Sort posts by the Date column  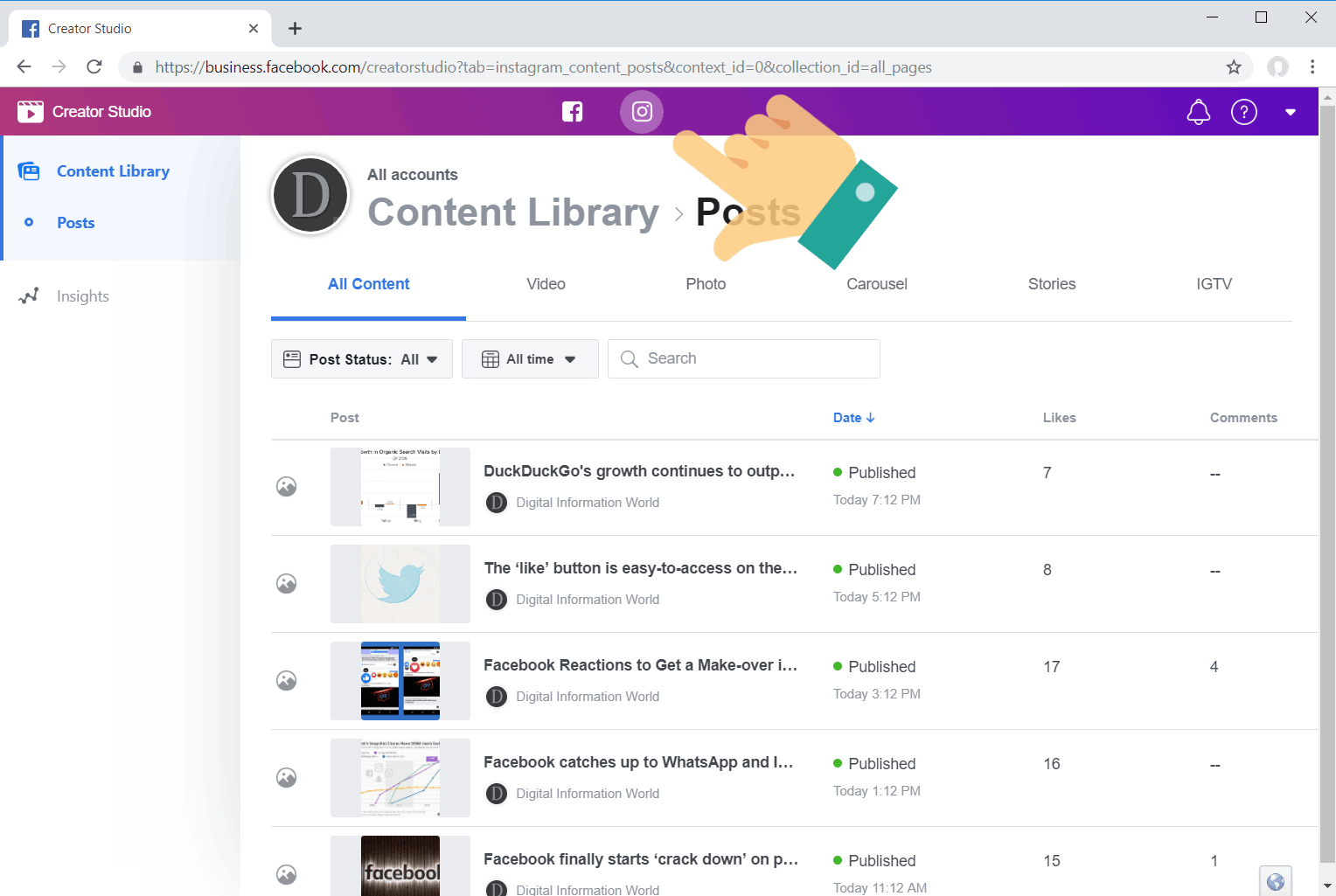[x=853, y=418]
